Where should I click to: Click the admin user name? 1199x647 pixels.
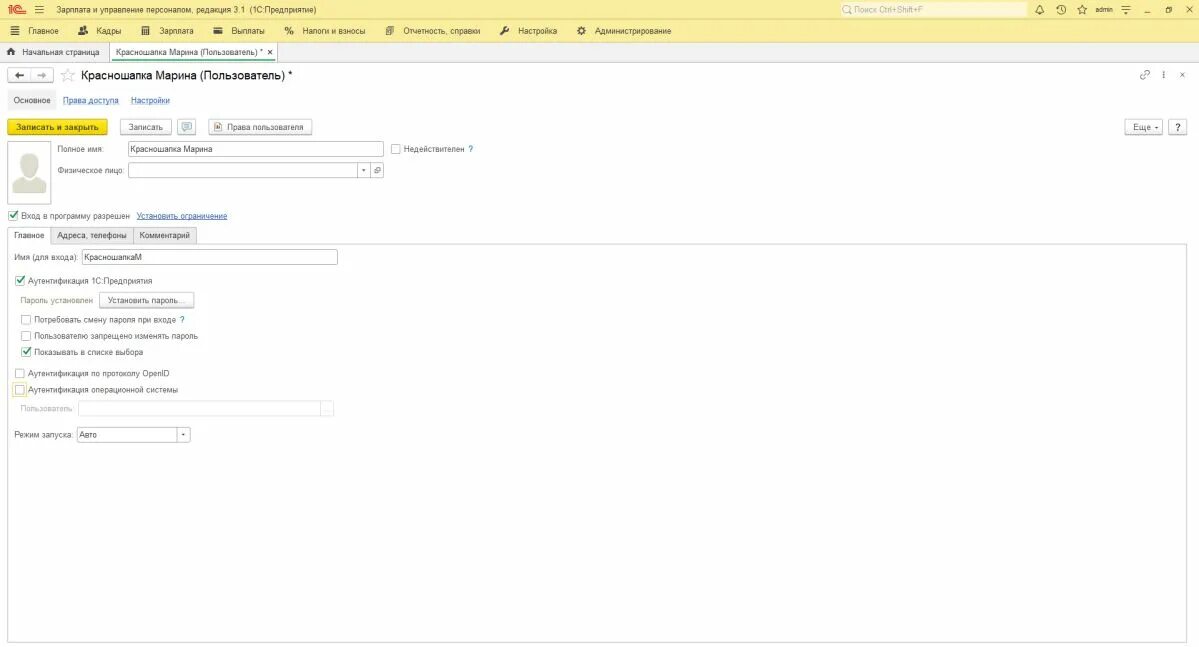(x=1103, y=10)
